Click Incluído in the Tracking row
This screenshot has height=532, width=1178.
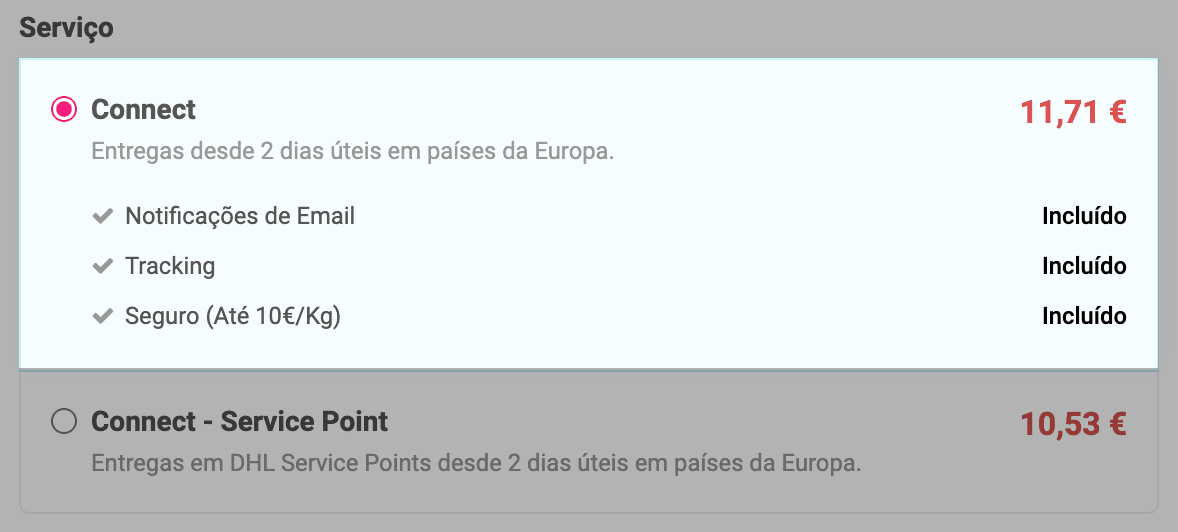pos(1084,266)
